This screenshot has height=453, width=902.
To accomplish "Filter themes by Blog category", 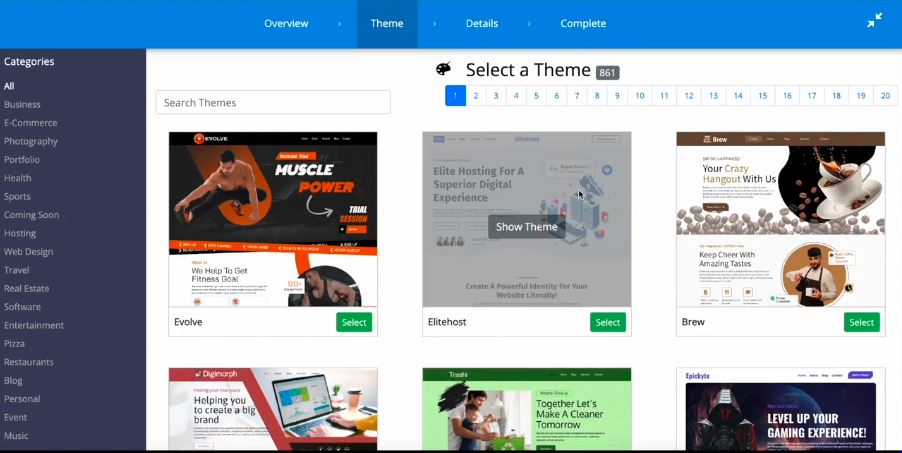I will click(13, 380).
